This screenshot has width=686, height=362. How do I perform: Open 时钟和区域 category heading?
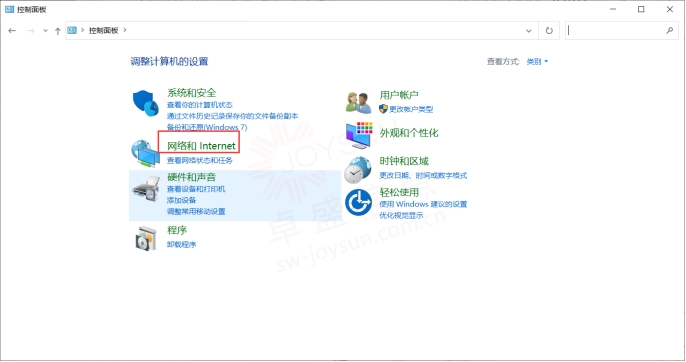pos(404,162)
